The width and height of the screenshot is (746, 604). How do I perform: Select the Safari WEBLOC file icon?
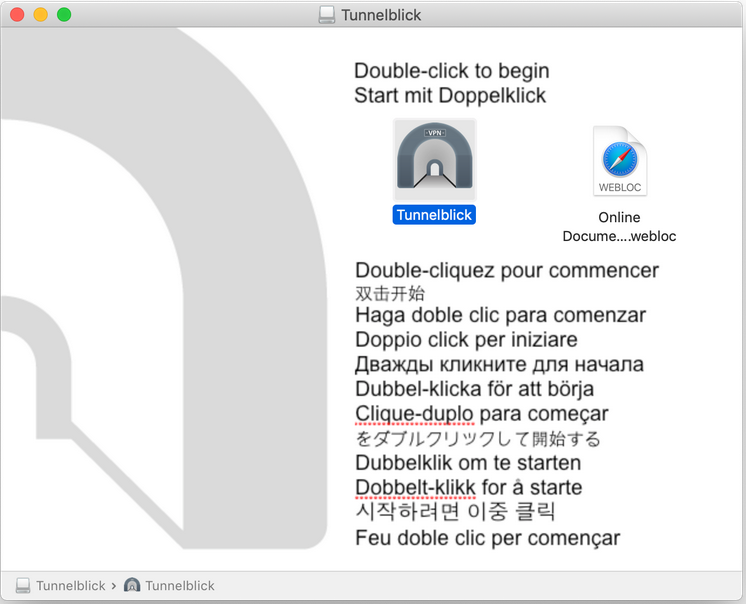pos(620,161)
